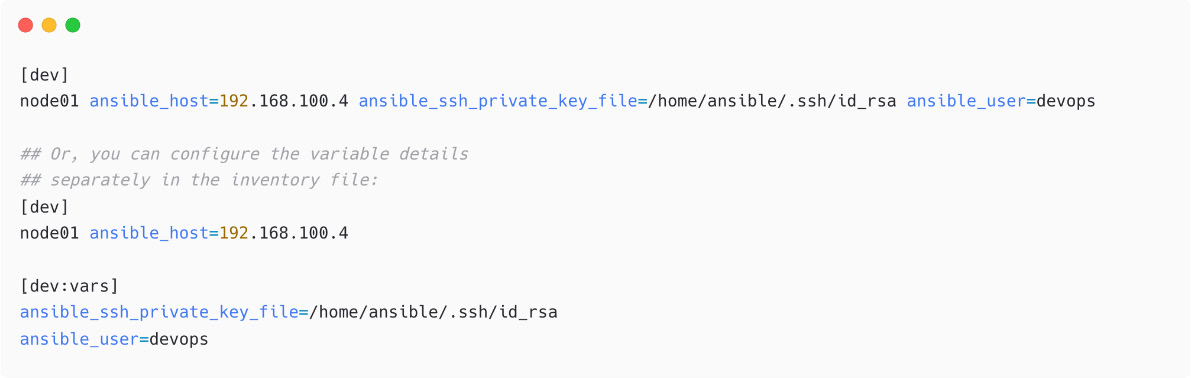Screen dimensions: 1191x378
Task: Click ansible_user on the first host line
Action: click(962, 101)
